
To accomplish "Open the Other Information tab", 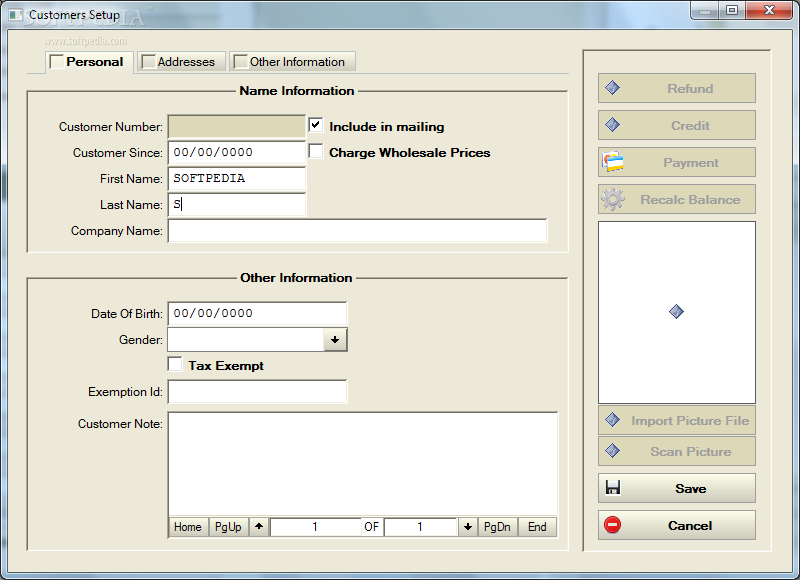I will (x=292, y=62).
